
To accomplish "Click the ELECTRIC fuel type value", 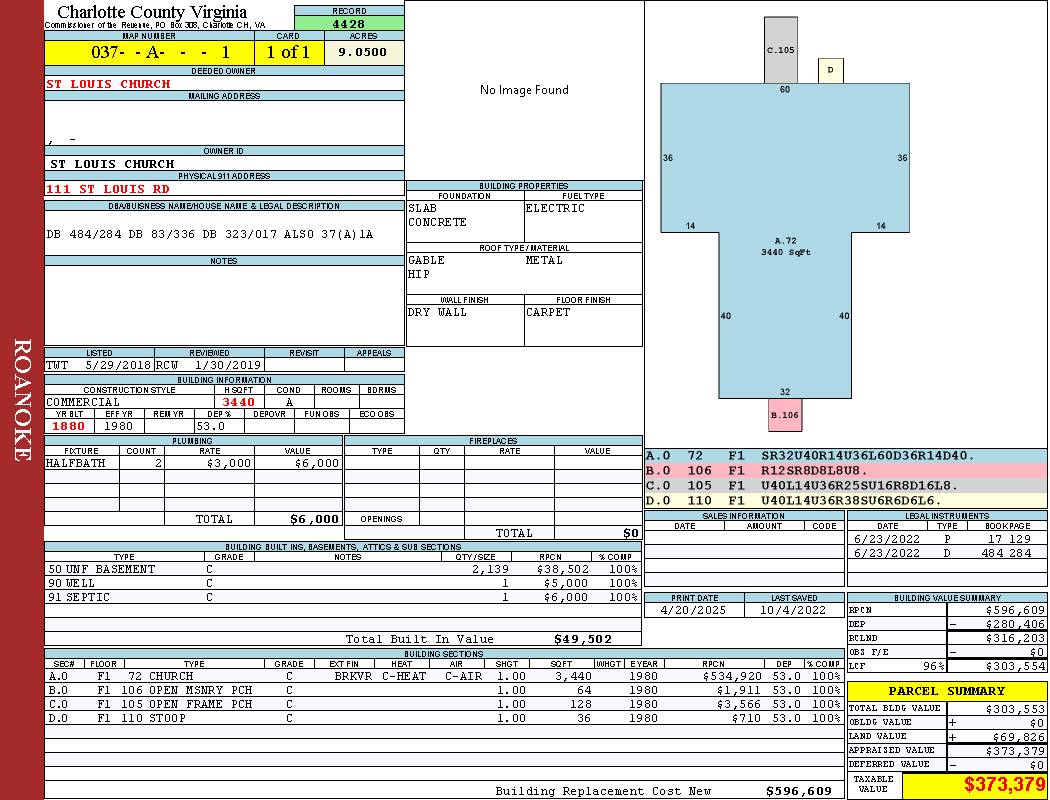I will coord(555,208).
